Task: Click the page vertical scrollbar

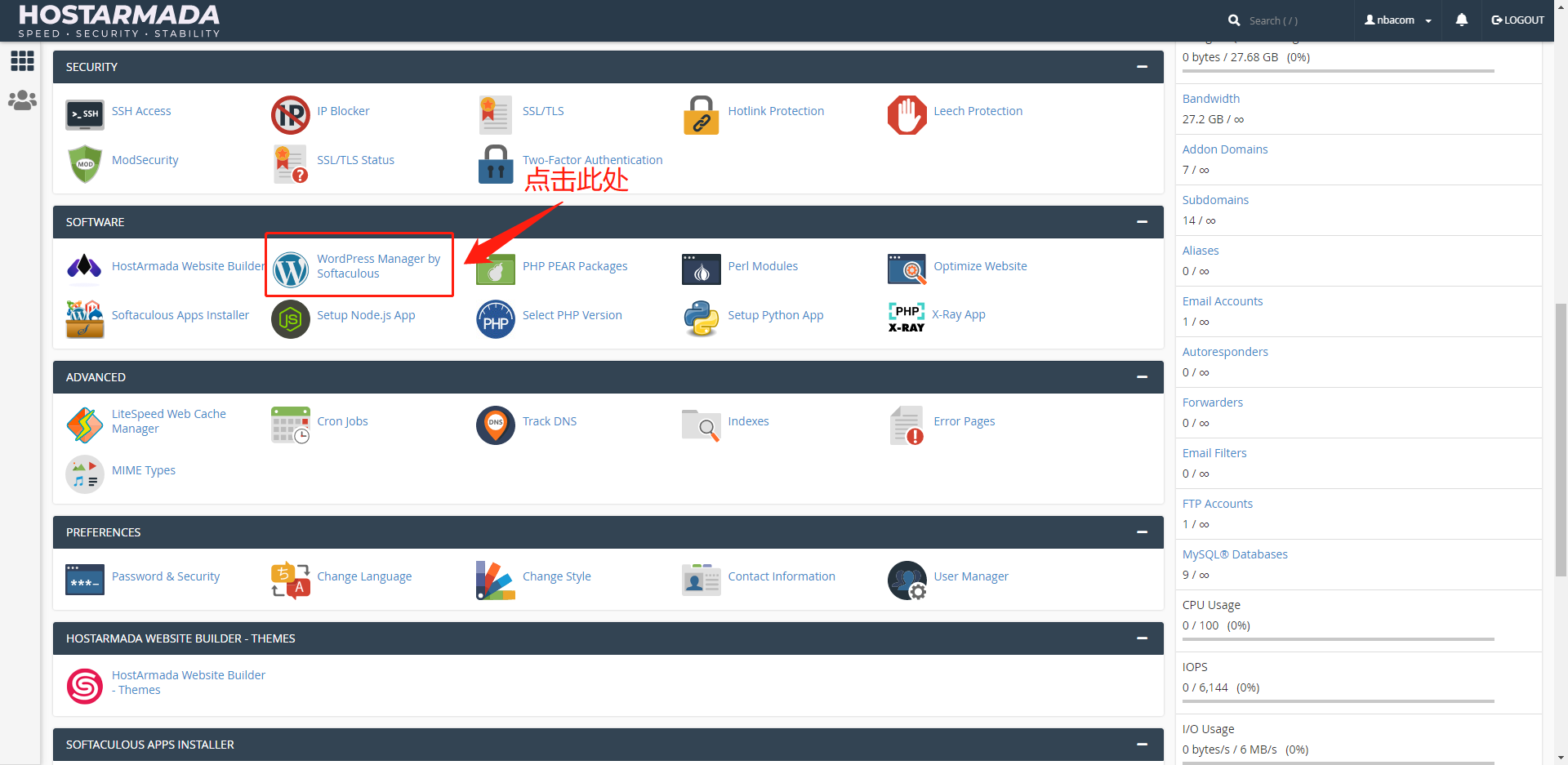Action: pos(1561,439)
